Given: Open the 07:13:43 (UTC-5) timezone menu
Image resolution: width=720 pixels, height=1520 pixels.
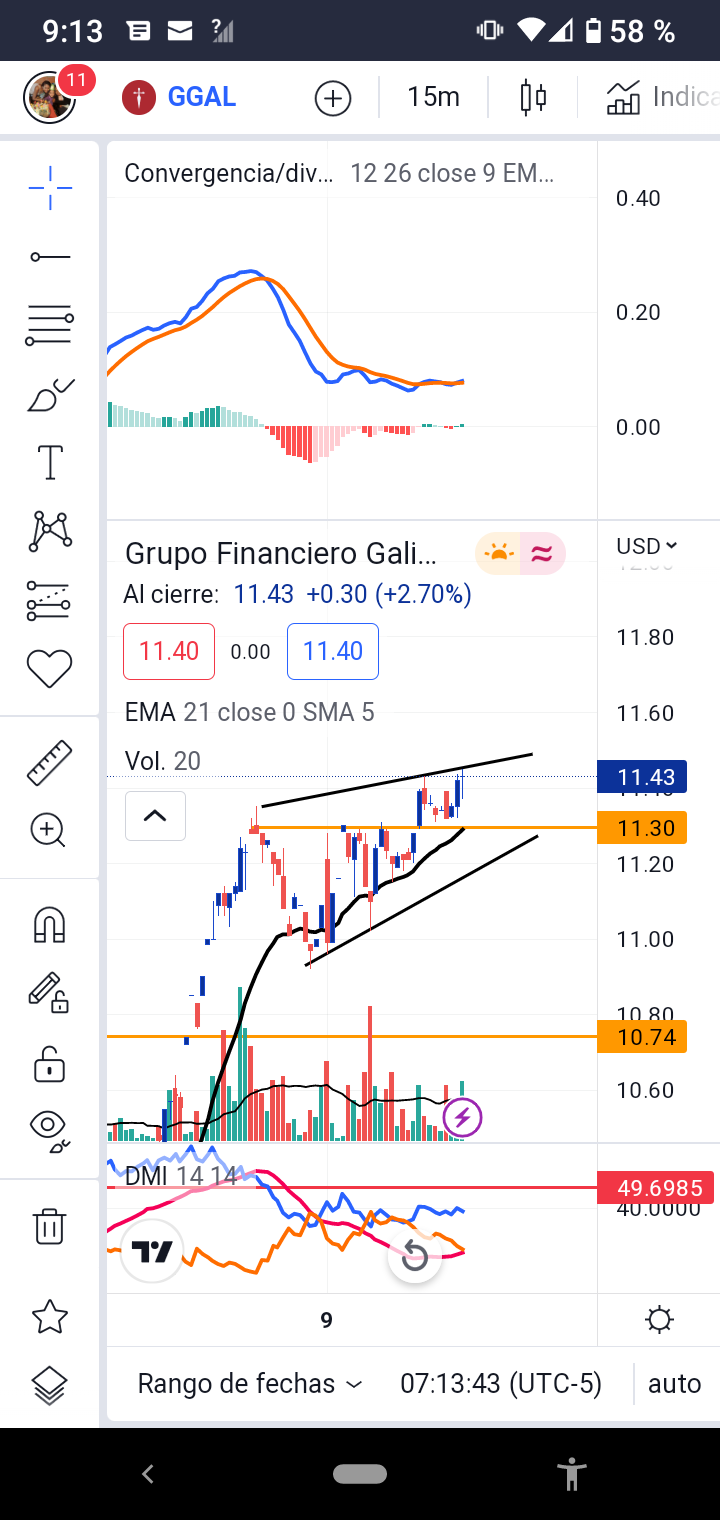Looking at the screenshot, I should click(501, 1384).
